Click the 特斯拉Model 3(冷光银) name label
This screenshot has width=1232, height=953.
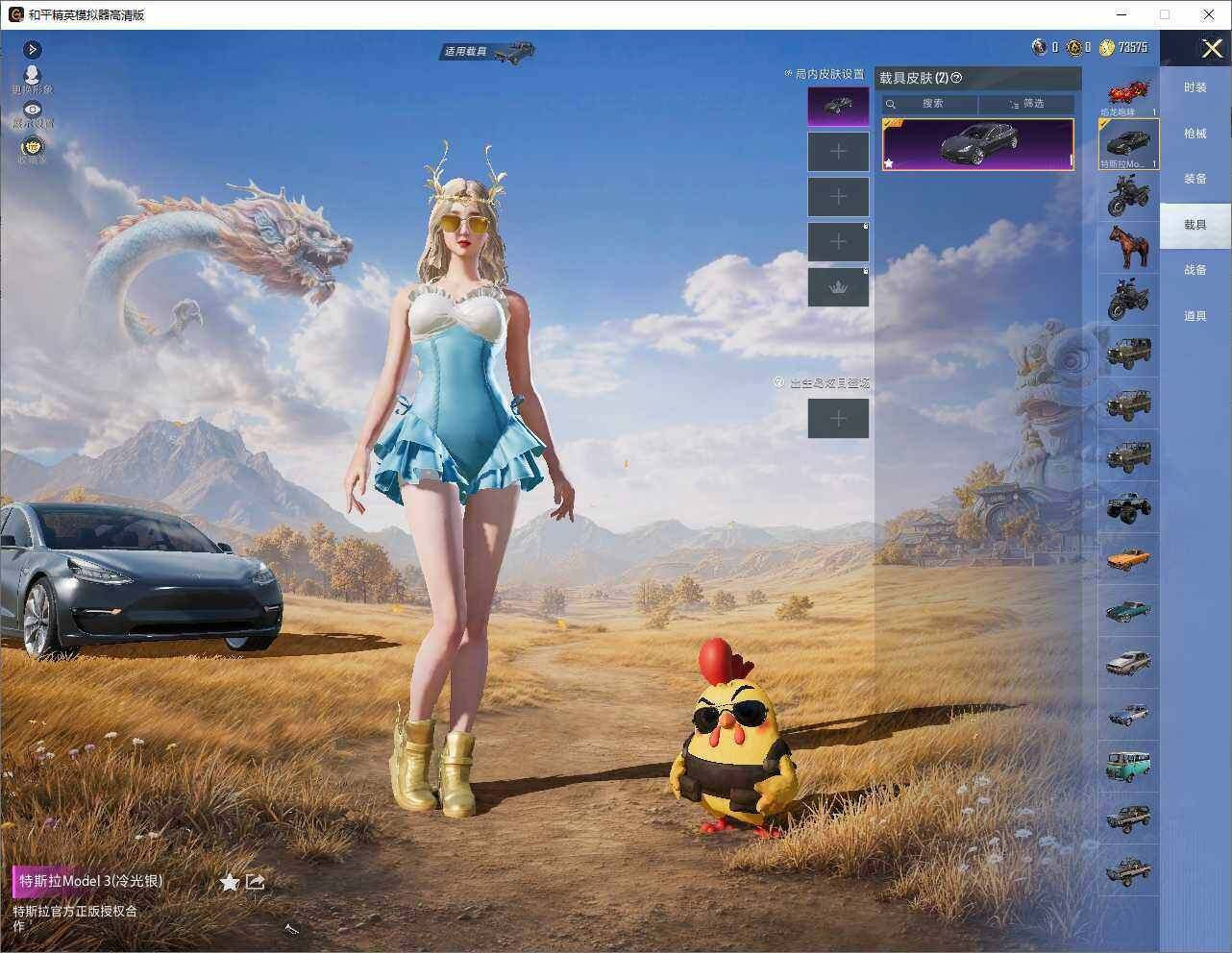[91, 881]
